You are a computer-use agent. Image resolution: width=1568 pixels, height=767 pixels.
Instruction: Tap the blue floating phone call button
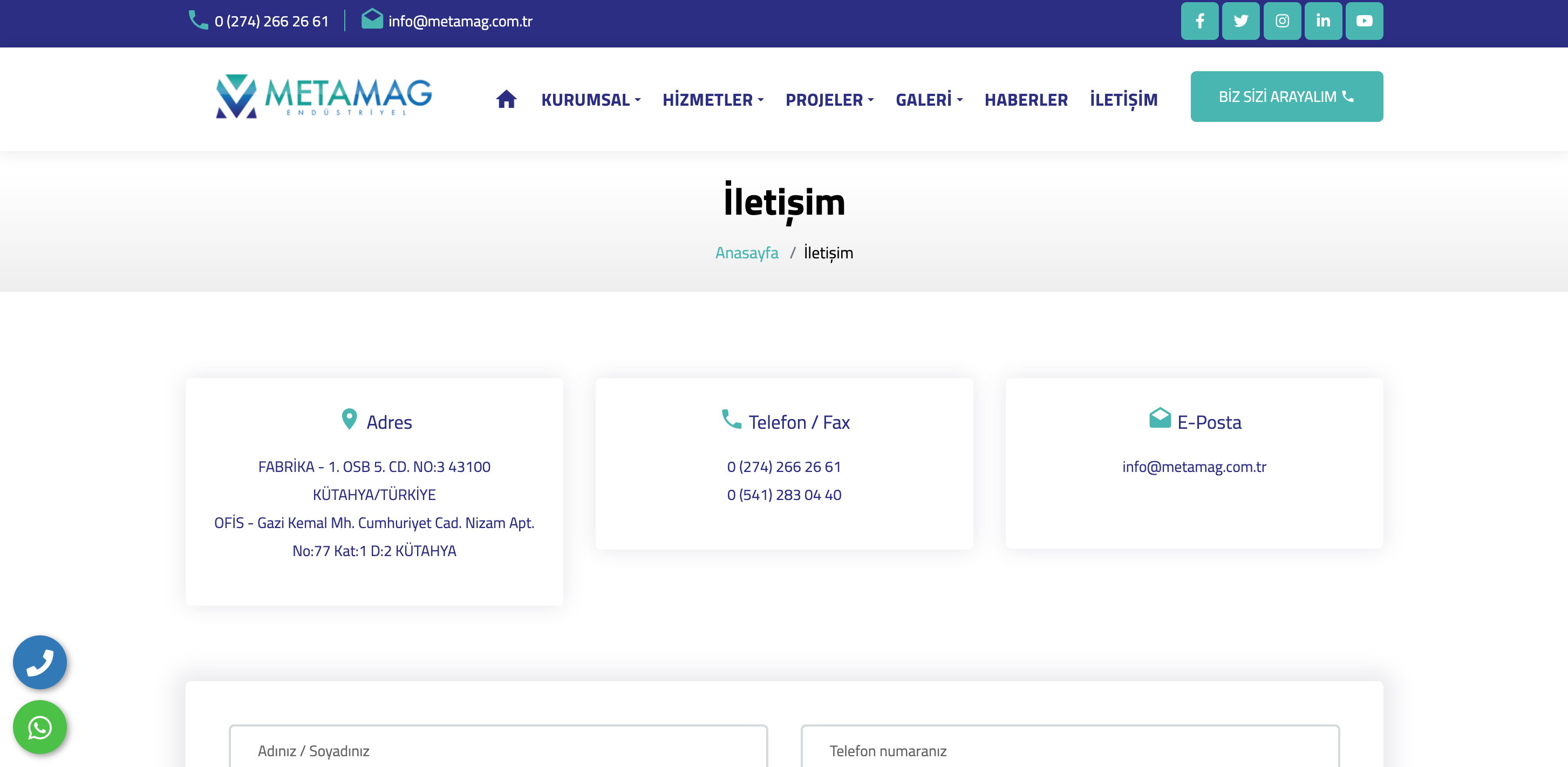[x=39, y=662]
